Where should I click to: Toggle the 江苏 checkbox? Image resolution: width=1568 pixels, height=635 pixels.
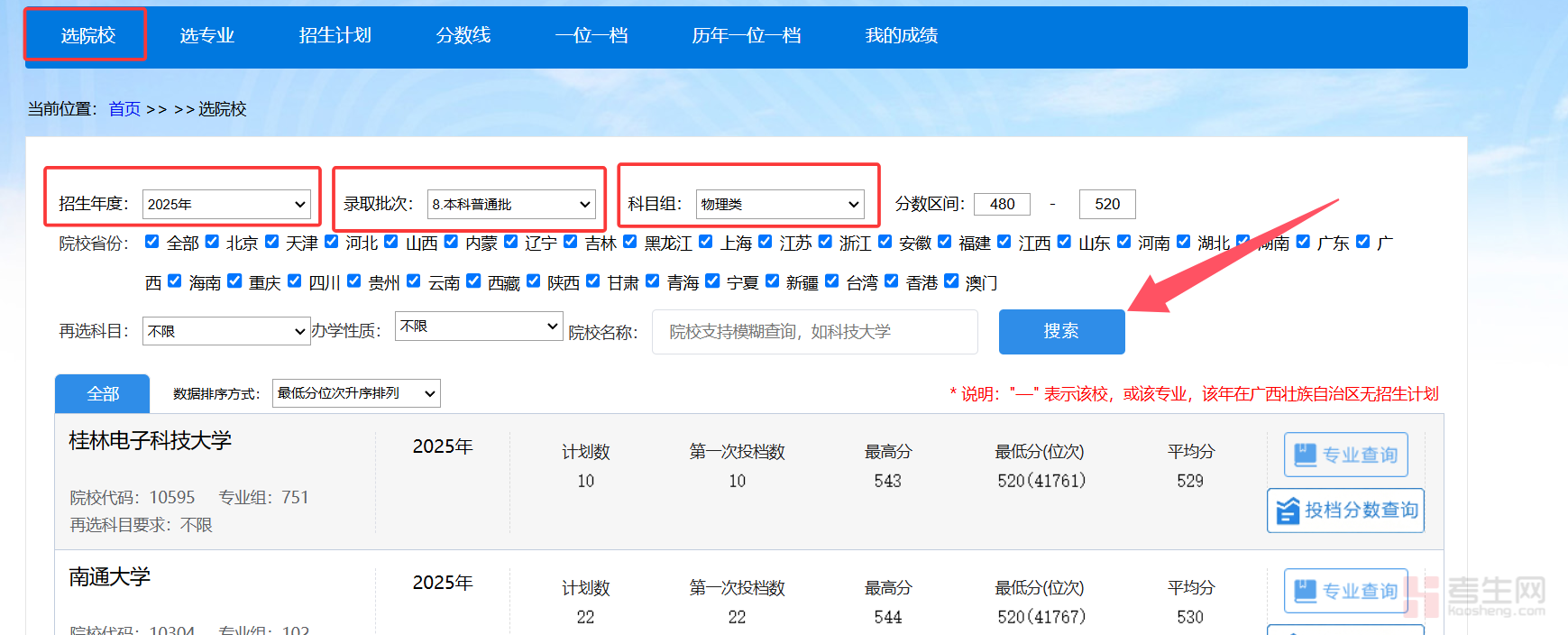click(765, 241)
